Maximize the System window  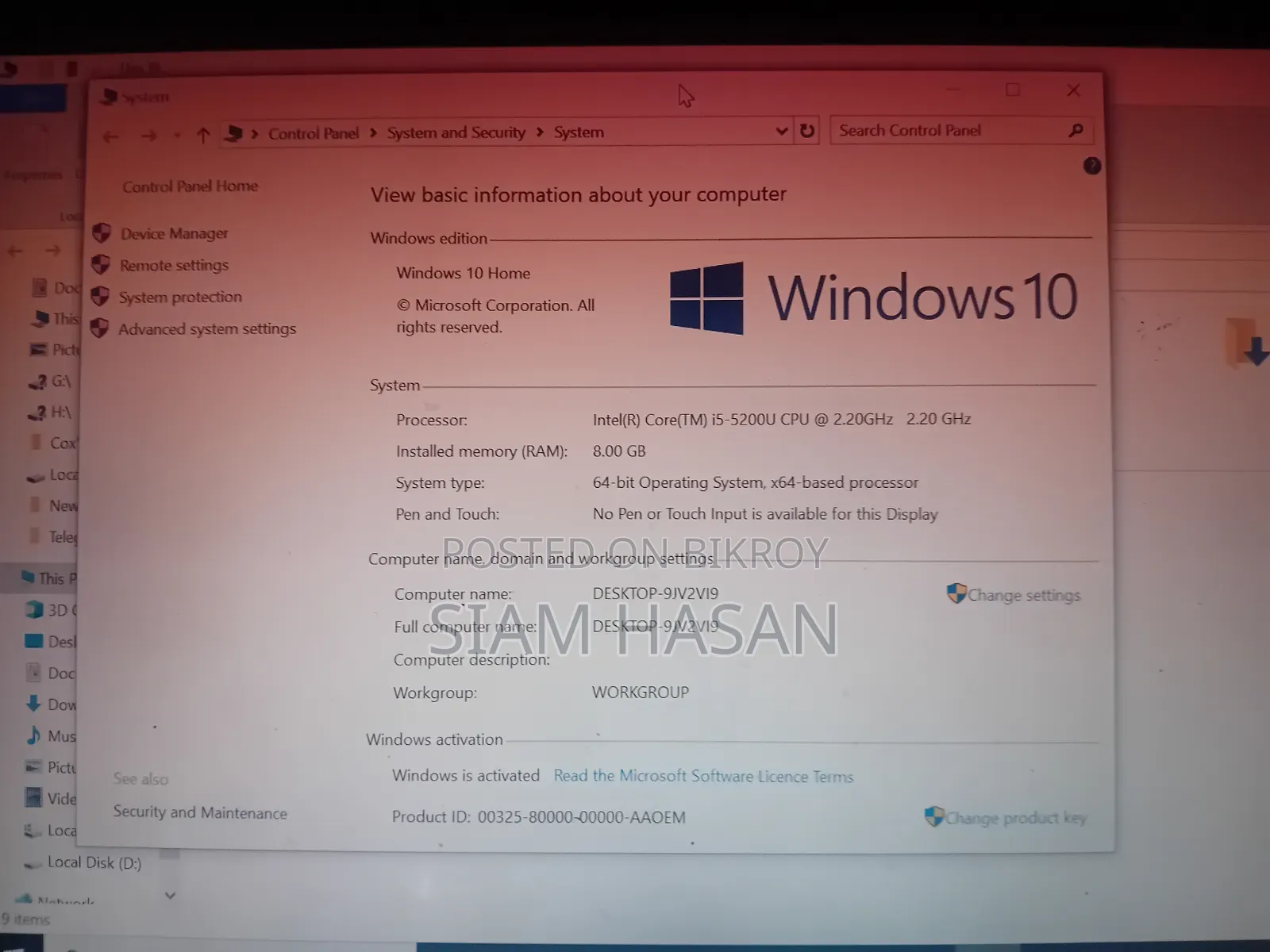(1013, 90)
